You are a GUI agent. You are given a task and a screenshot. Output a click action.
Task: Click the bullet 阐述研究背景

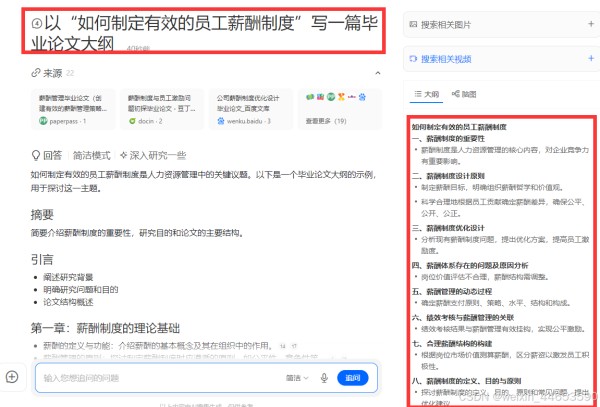(68, 277)
